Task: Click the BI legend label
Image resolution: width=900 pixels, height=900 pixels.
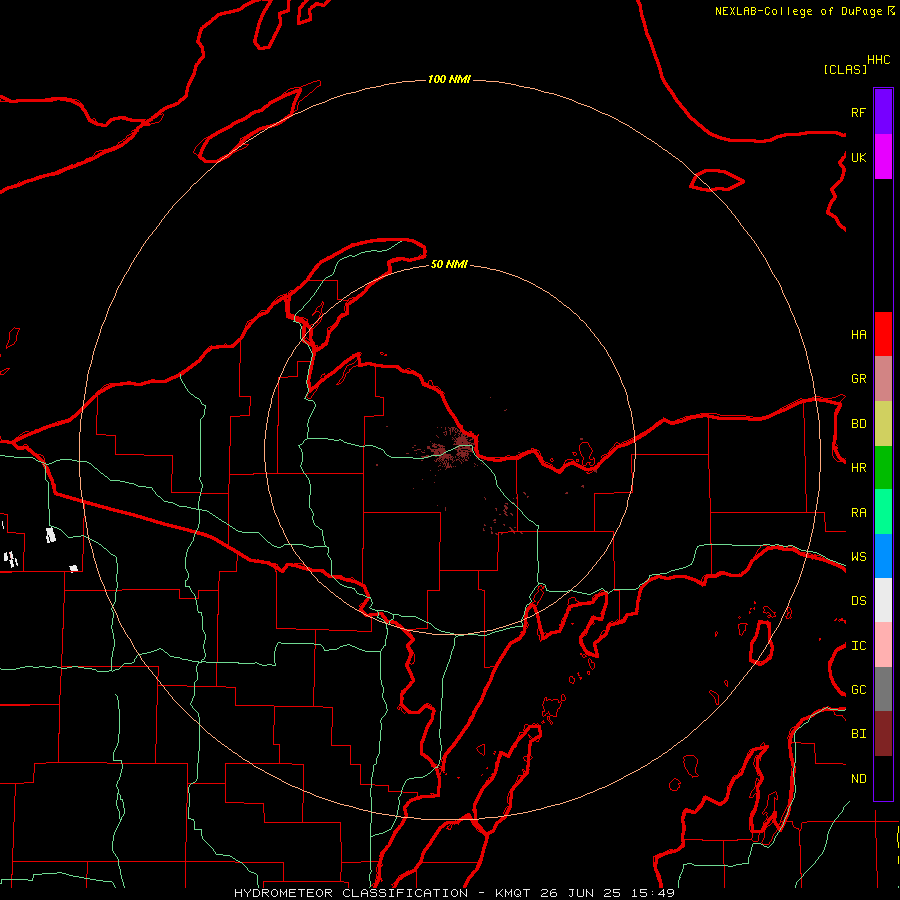Action: pyautogui.click(x=858, y=734)
